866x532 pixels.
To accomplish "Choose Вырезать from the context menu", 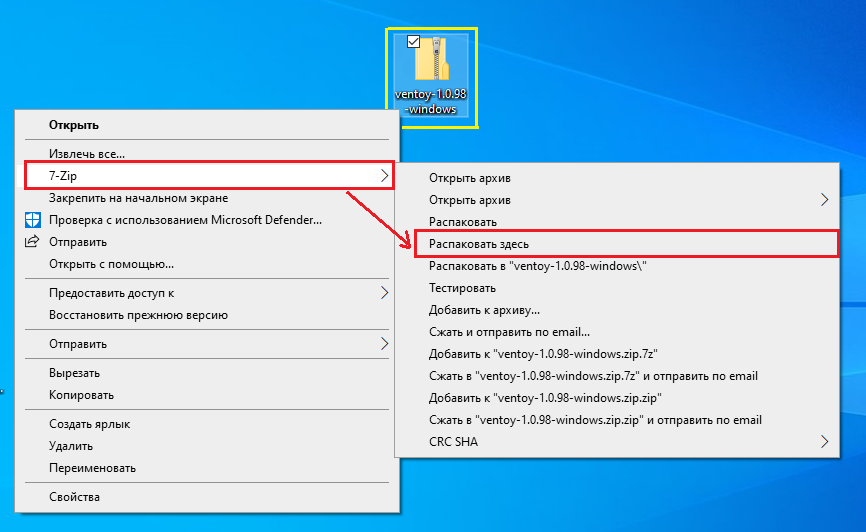I will click(207, 373).
